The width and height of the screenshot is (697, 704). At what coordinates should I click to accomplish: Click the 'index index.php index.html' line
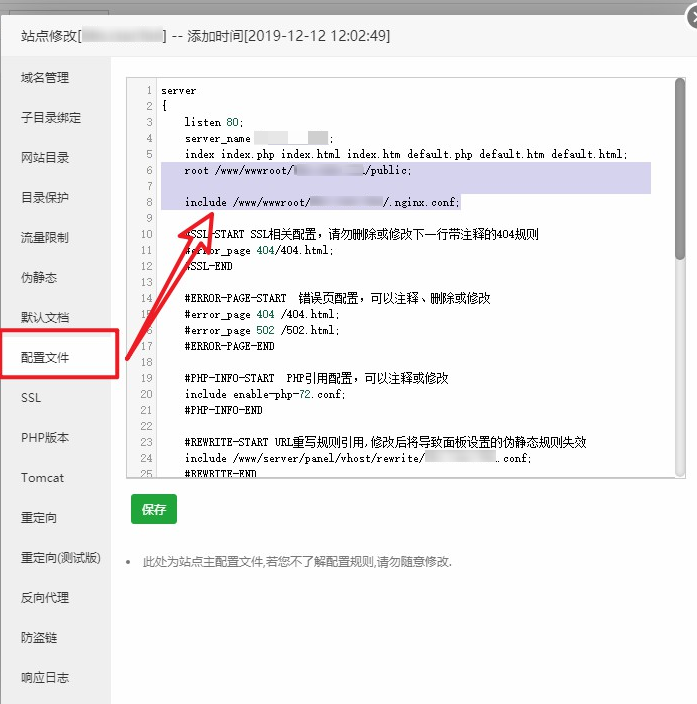406,154
